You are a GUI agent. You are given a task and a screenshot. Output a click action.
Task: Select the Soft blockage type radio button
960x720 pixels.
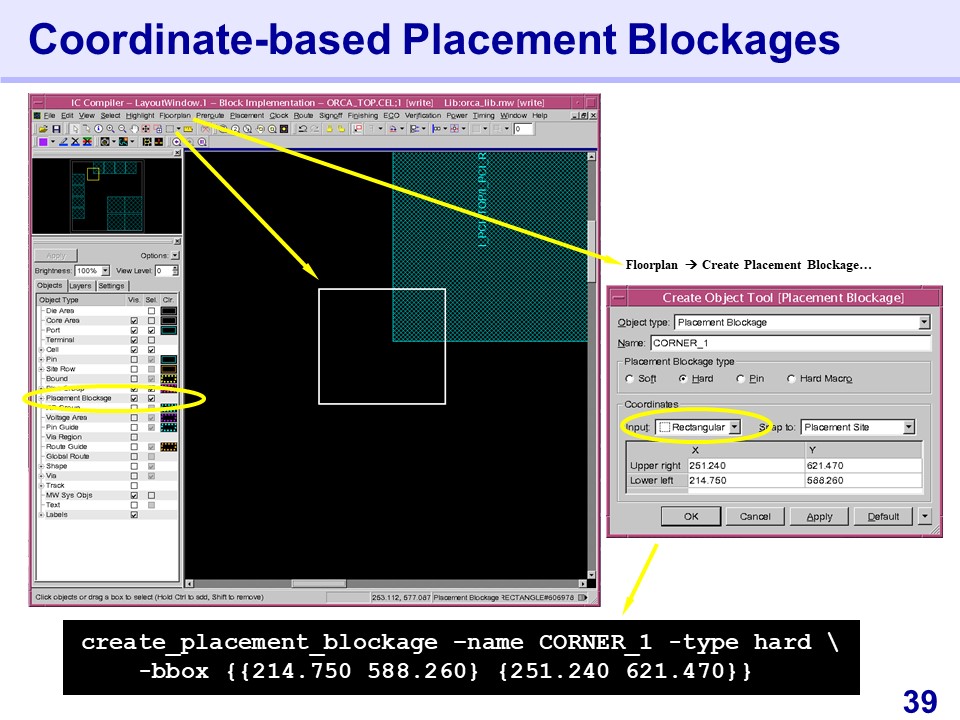[629, 379]
